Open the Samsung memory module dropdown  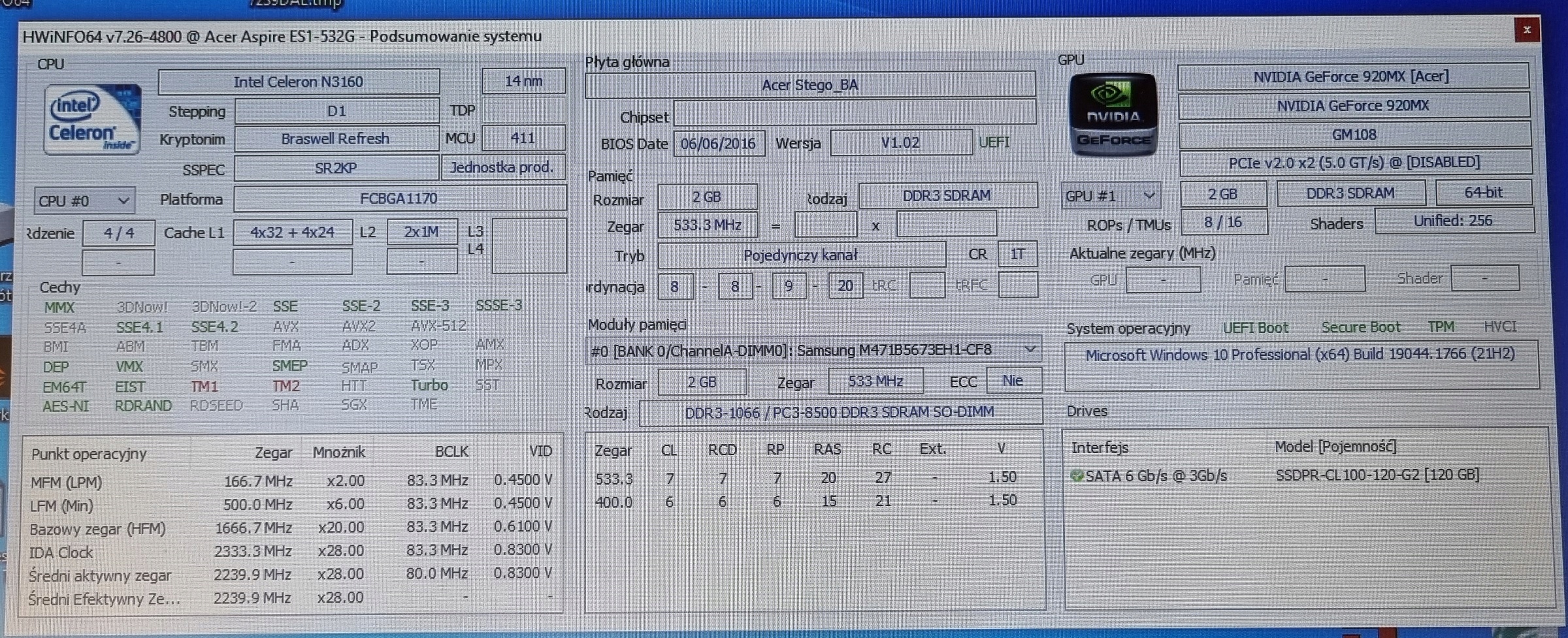[x=812, y=351]
